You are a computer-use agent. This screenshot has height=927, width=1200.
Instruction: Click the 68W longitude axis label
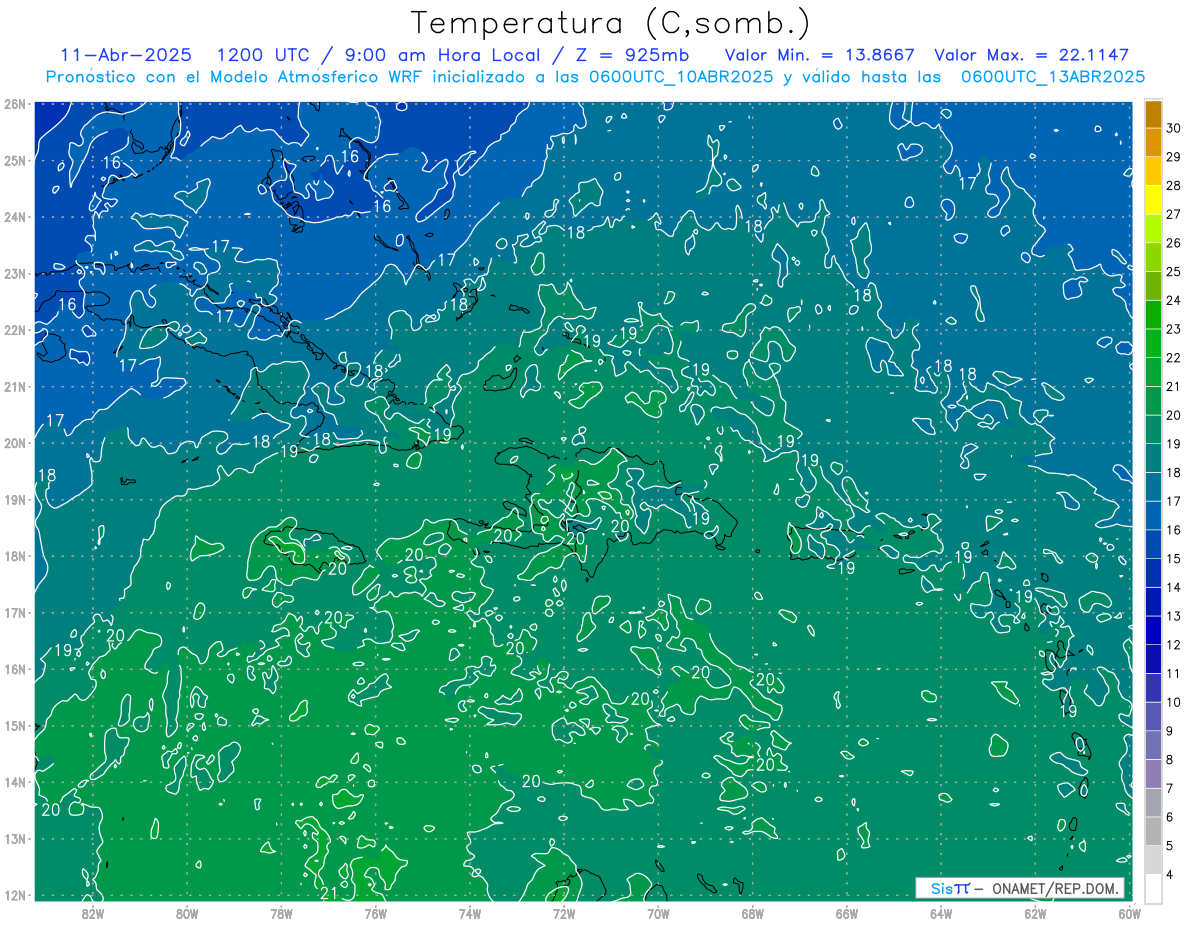(752, 913)
